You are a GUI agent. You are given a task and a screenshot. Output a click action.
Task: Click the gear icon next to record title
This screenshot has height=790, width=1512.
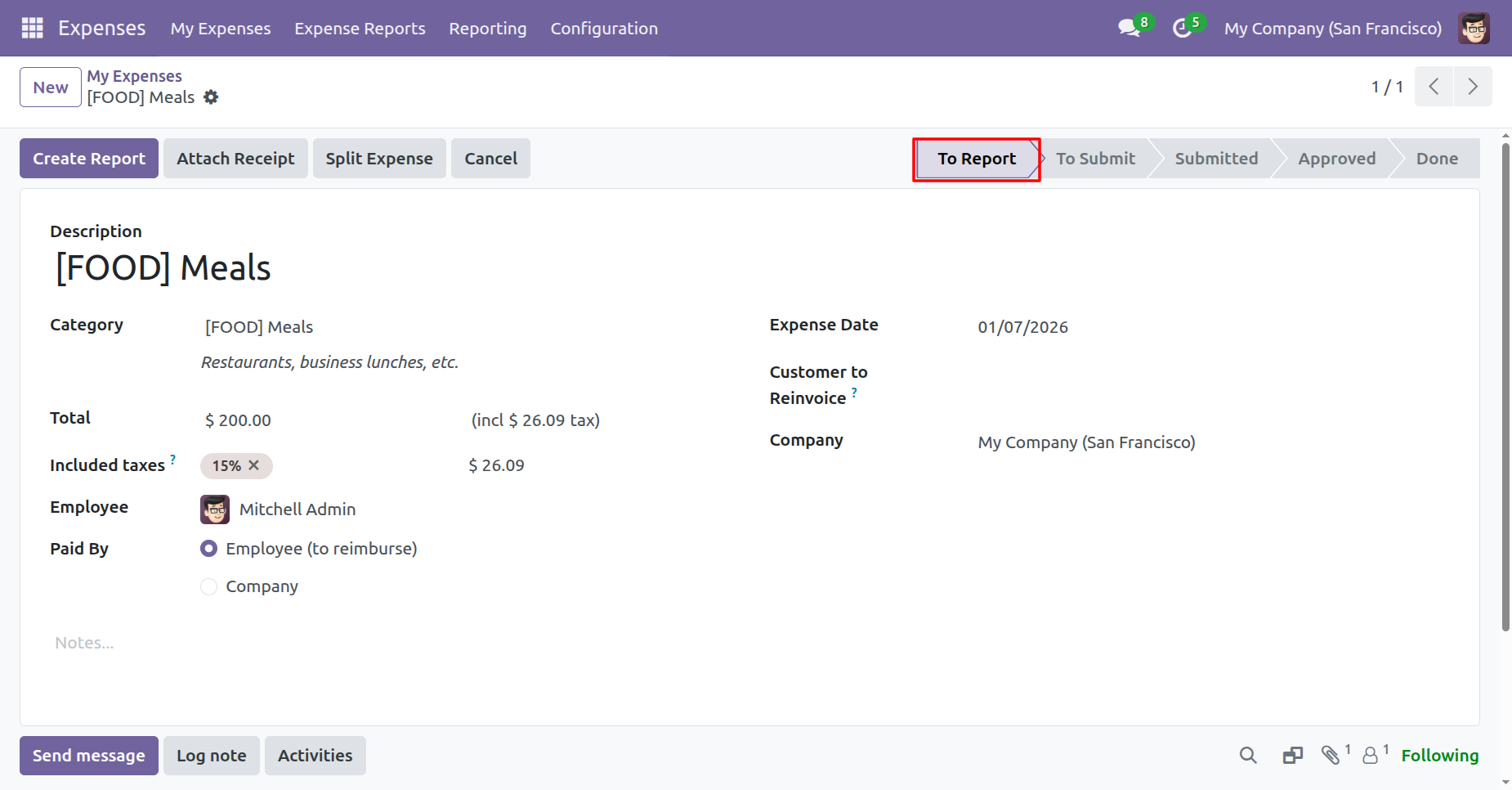211,97
